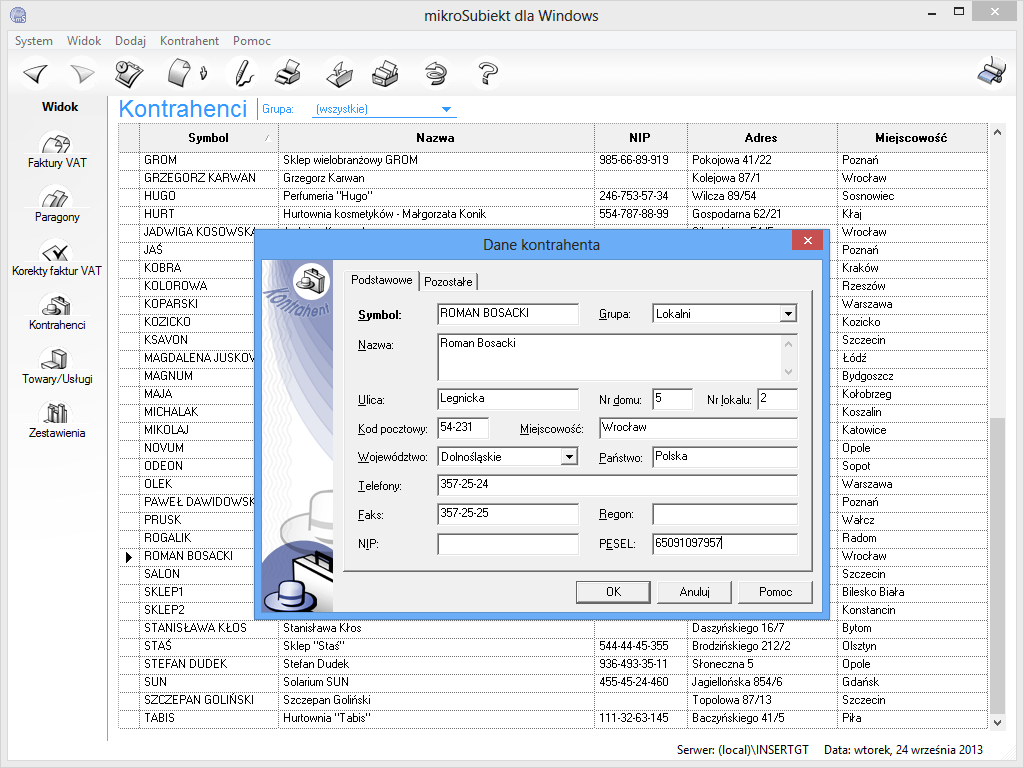Click the mikroSubiekt app icon in the title bar
The height and width of the screenshot is (768, 1024).
18,14
